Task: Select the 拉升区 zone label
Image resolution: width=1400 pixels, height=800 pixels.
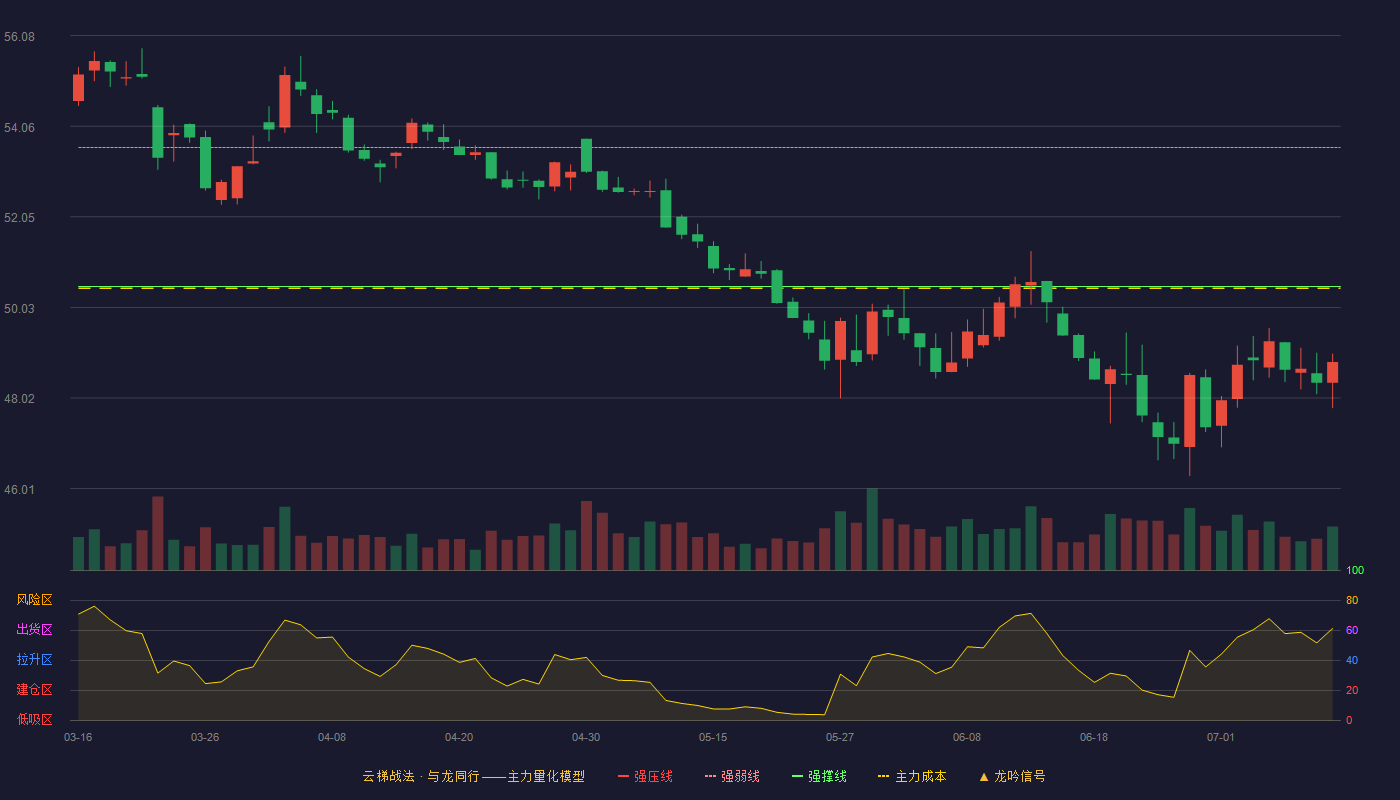Action: click(x=34, y=660)
